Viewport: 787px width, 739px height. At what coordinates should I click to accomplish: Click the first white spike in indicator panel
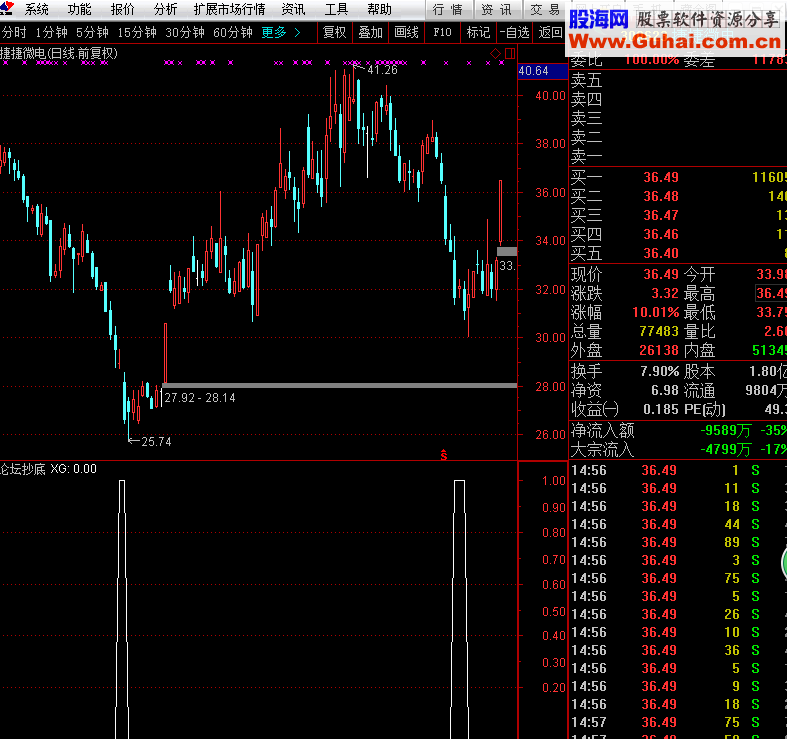(x=122, y=609)
